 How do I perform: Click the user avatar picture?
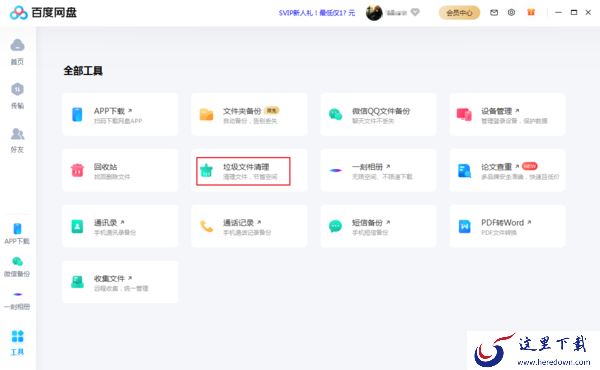[x=374, y=13]
